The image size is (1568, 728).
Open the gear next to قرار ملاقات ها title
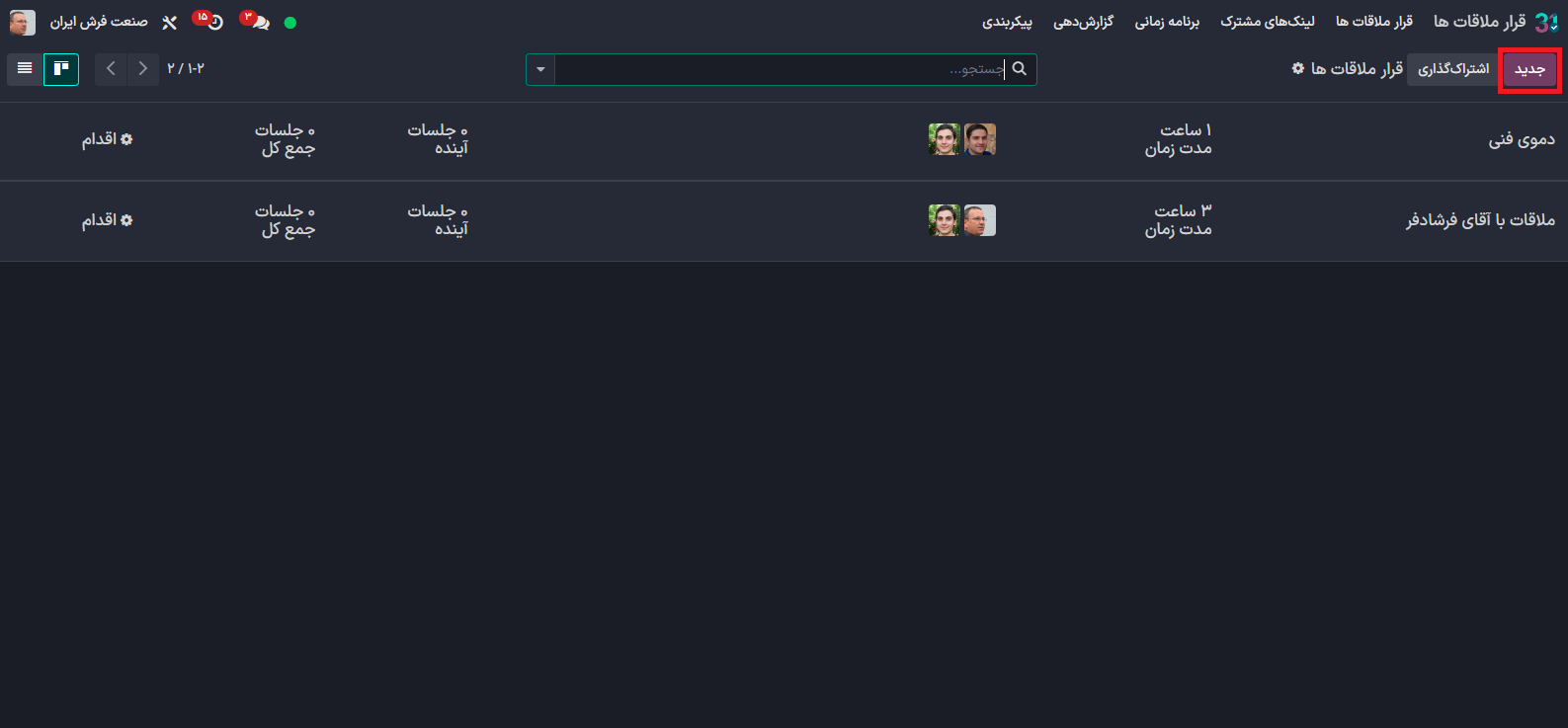1298,68
